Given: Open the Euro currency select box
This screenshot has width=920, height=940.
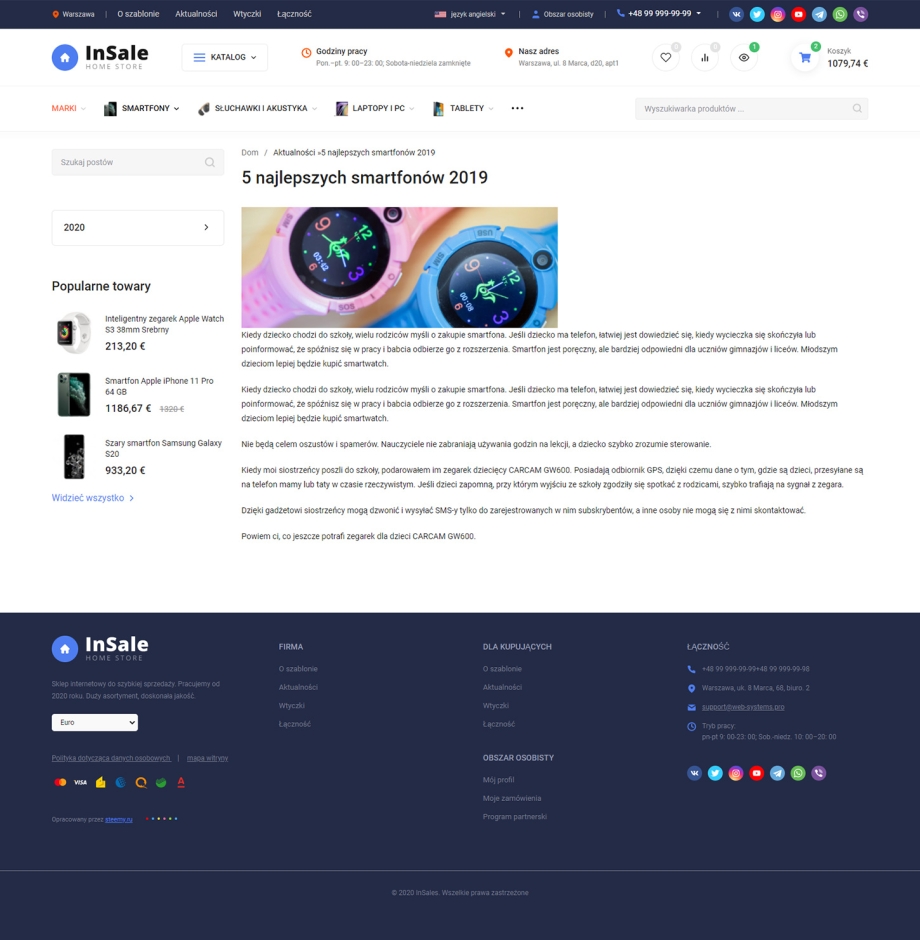Looking at the screenshot, I should pyautogui.click(x=95, y=722).
